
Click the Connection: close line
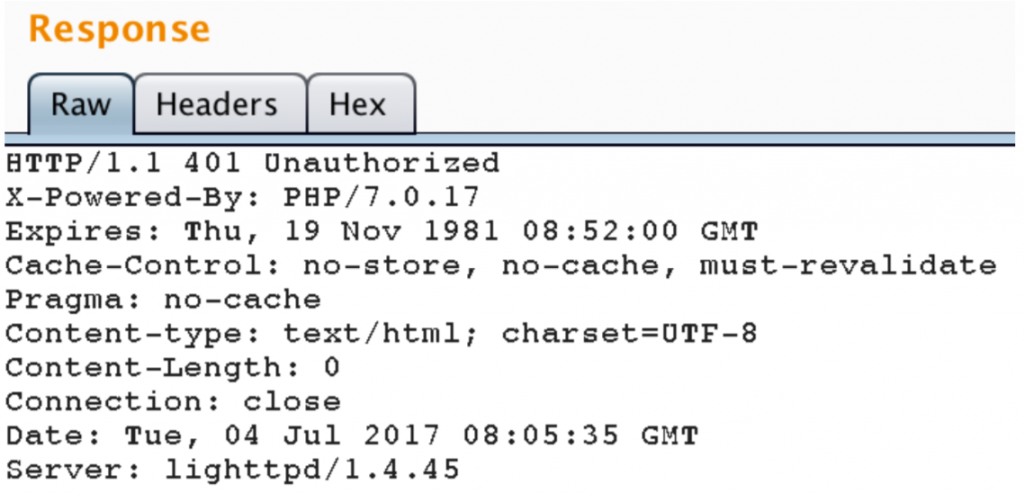tap(173, 402)
